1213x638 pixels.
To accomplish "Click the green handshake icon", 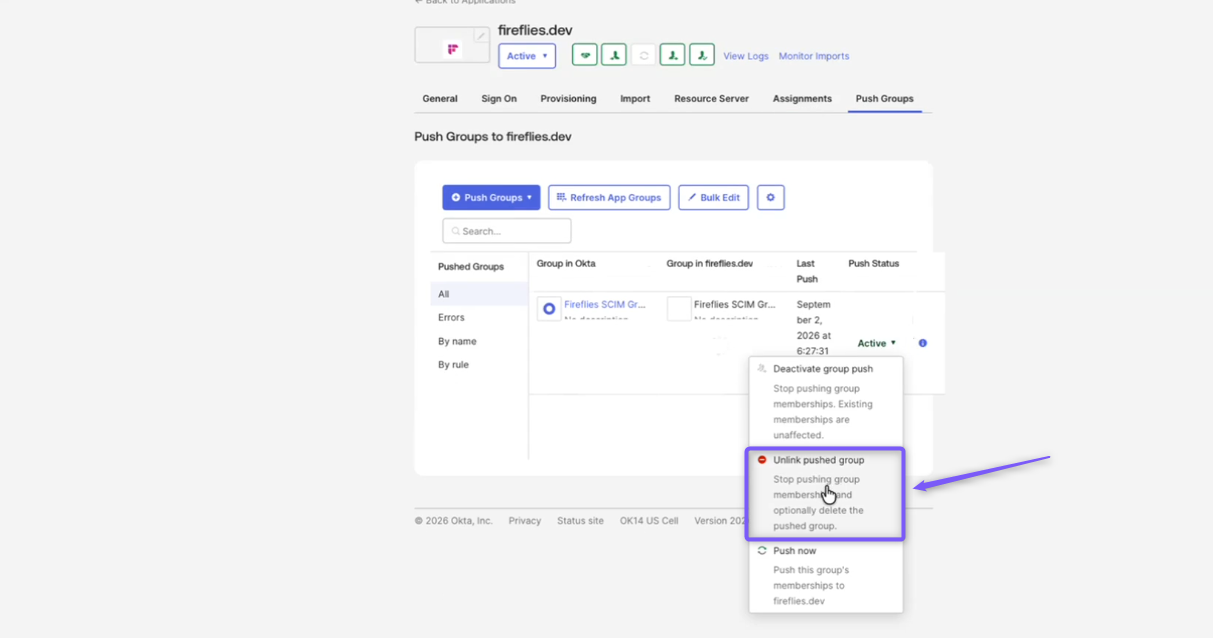I will point(584,56).
